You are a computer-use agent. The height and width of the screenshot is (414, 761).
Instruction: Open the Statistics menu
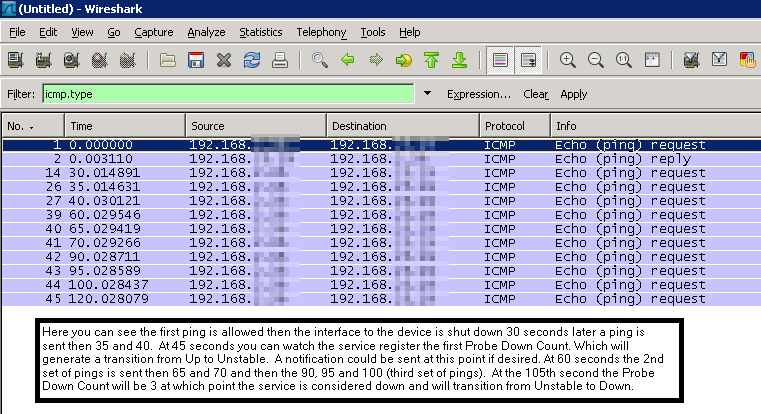click(x=261, y=32)
